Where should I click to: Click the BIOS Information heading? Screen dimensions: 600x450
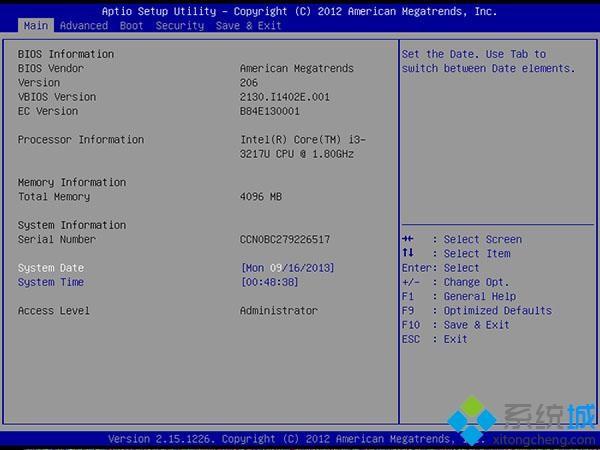point(66,54)
